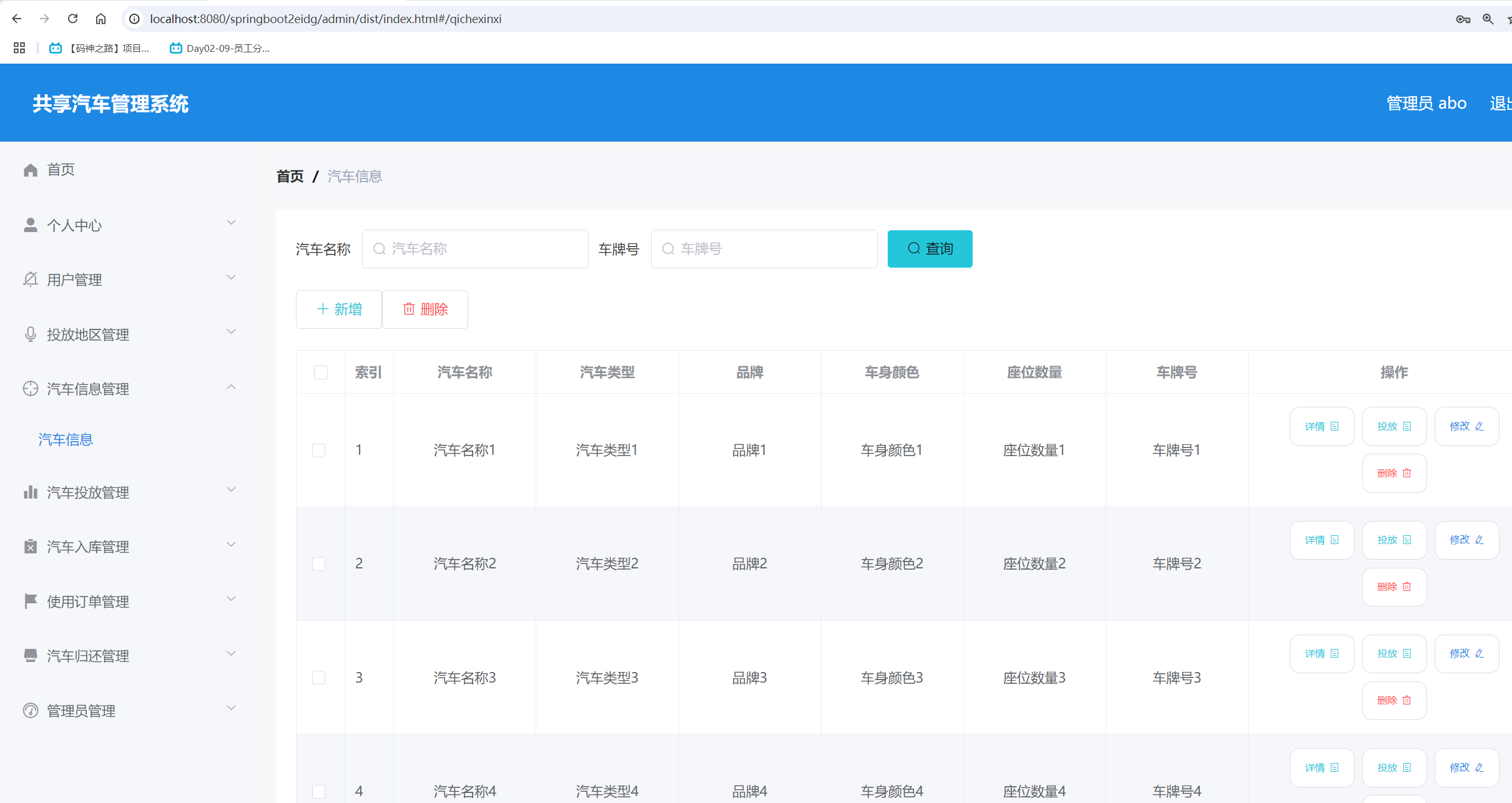
Task: Check the checkbox for row 汽车名称3
Action: (319, 678)
